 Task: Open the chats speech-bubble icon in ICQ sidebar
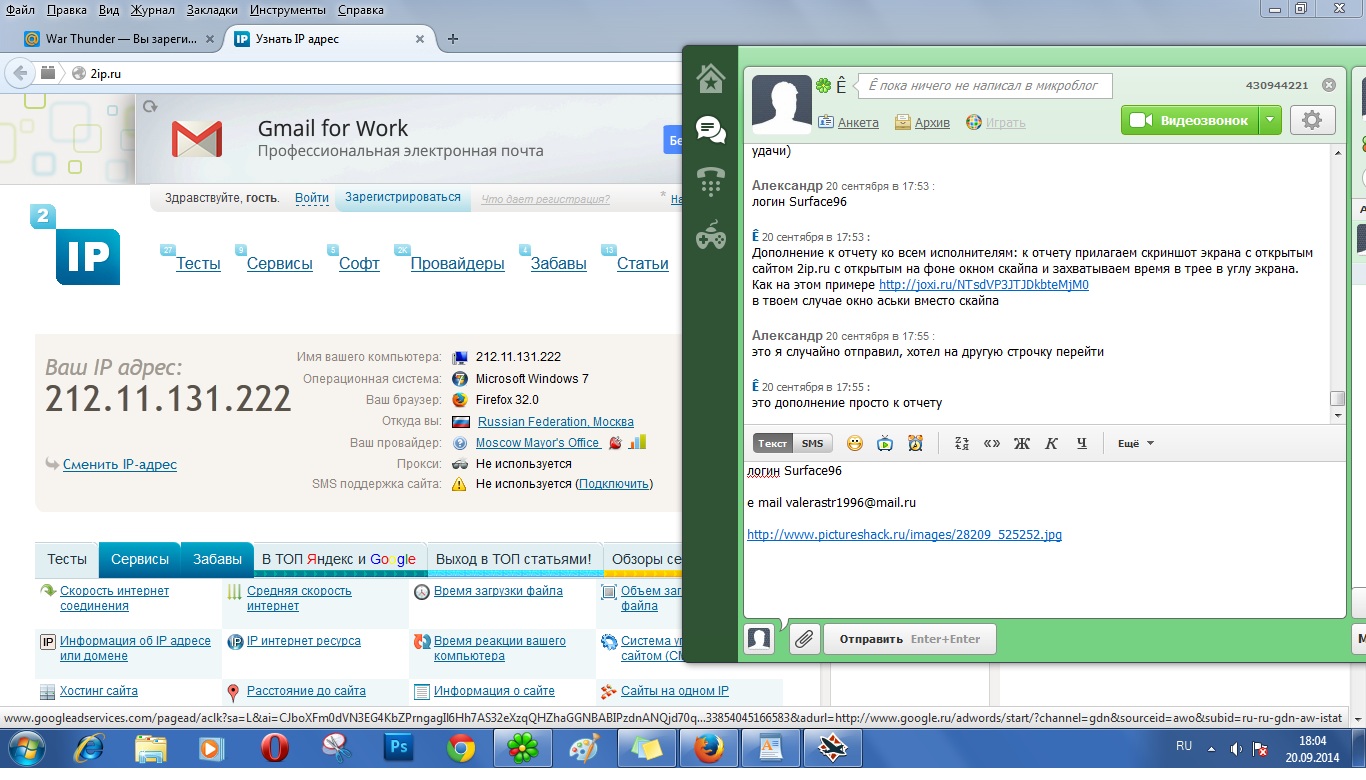[x=711, y=130]
